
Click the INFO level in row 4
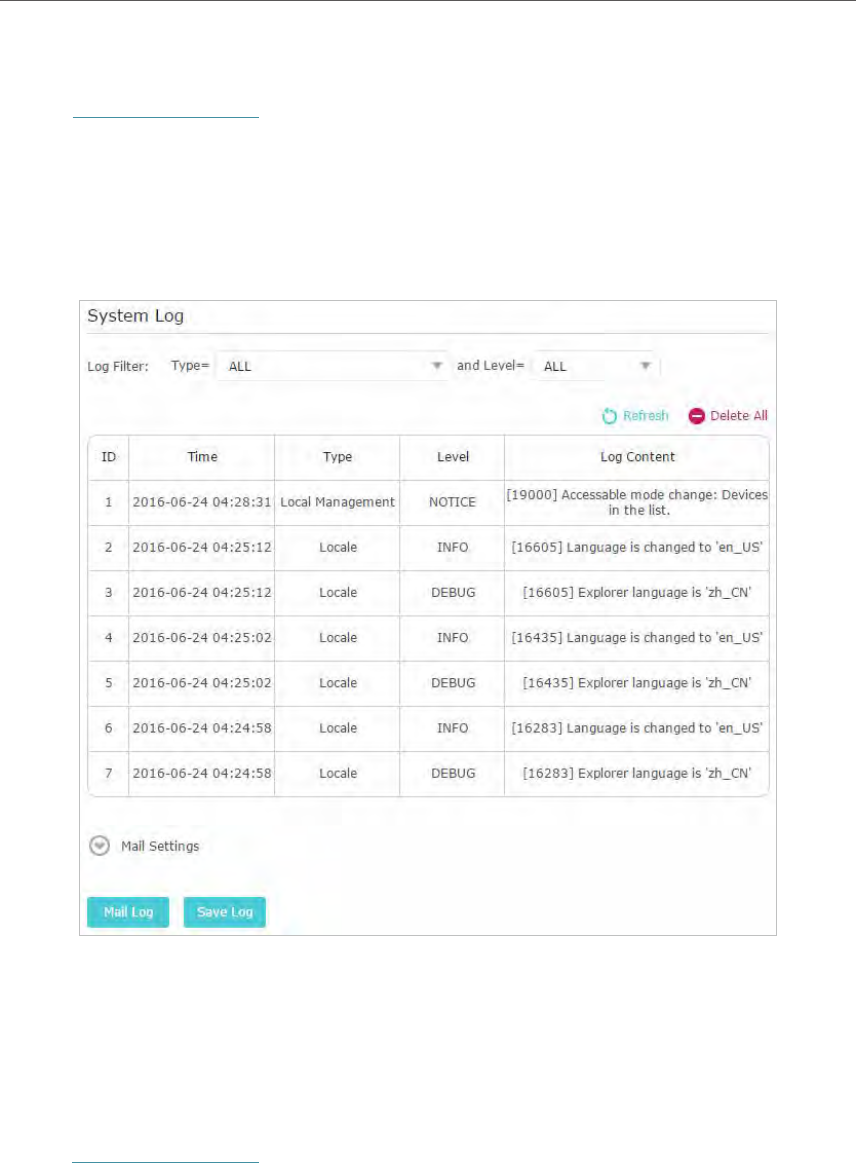(x=452, y=638)
